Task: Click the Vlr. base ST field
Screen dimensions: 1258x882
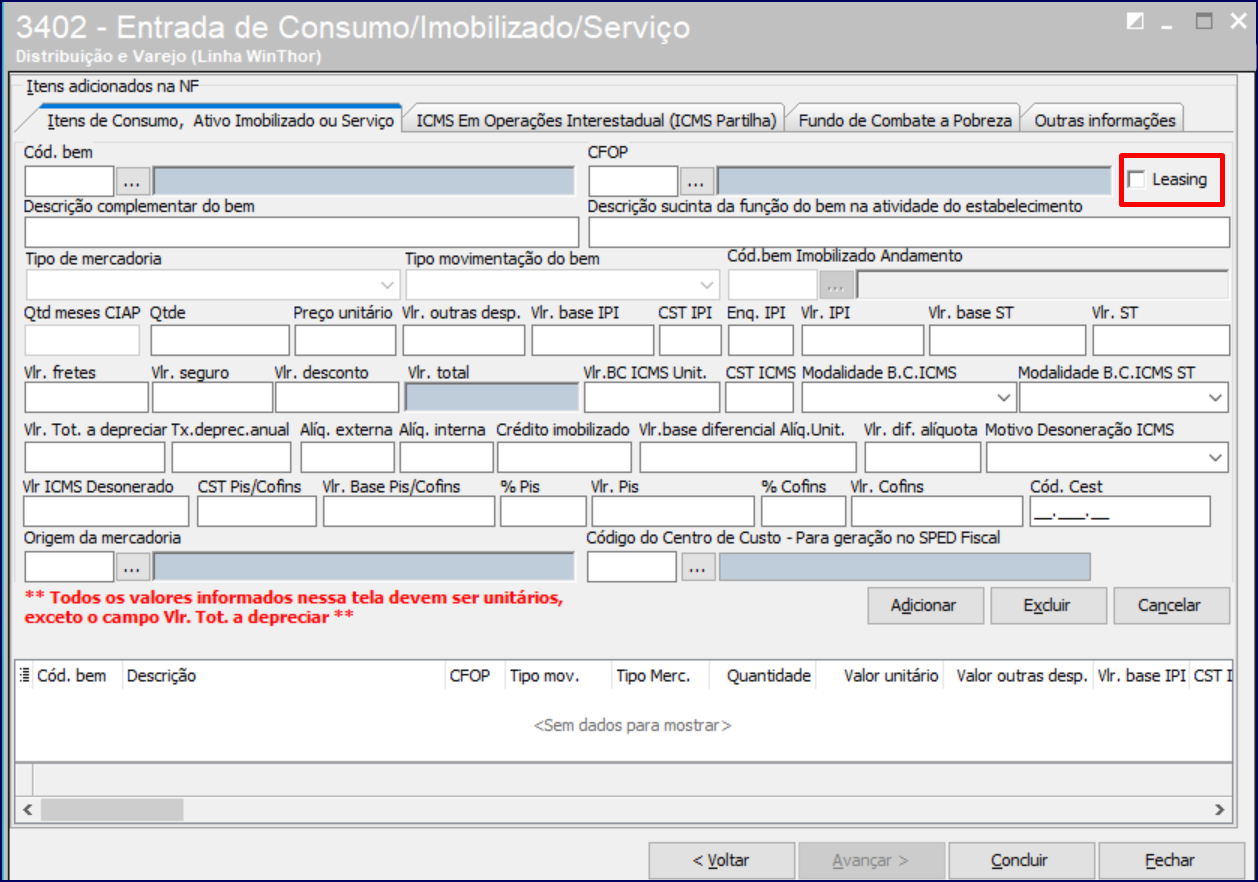Action: point(1007,340)
